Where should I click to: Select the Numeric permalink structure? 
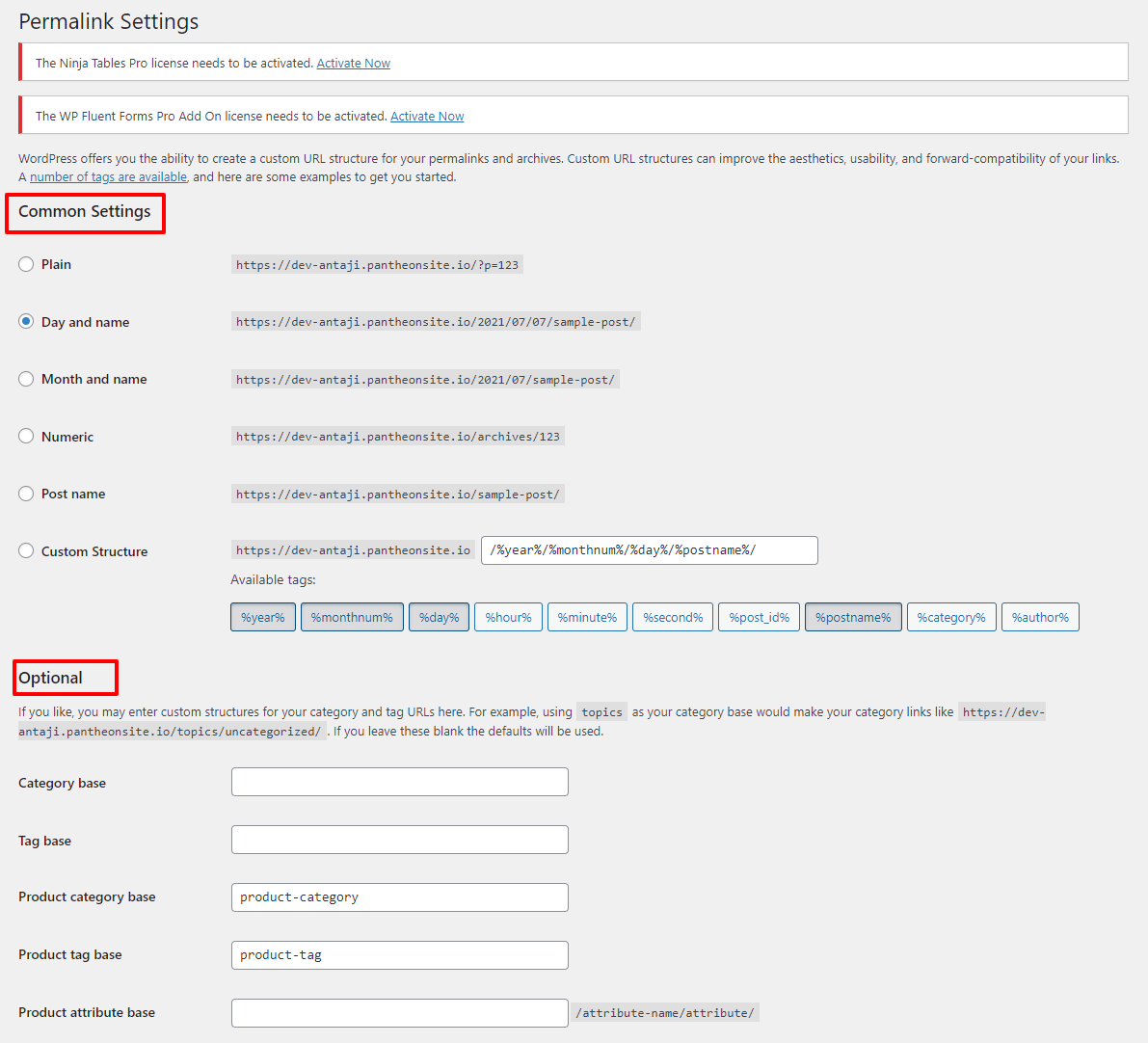pos(26,436)
